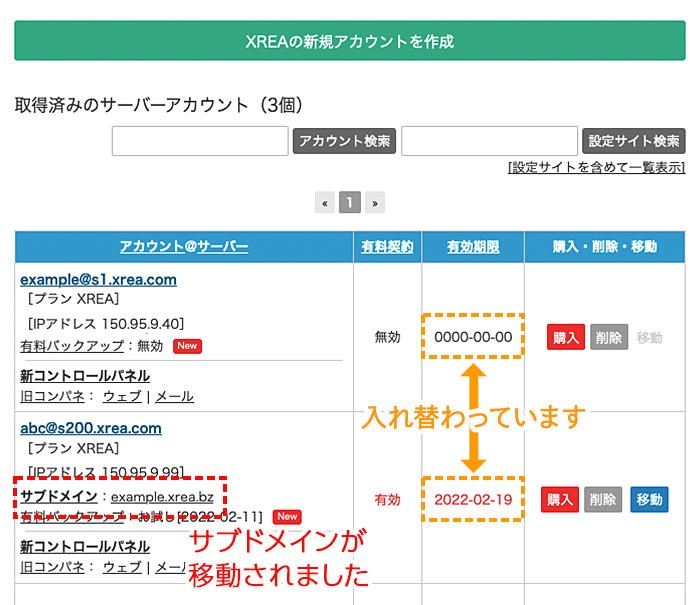Click 削除 button for example@s1.xrea.com
The width and height of the screenshot is (700, 605).
click(x=607, y=337)
